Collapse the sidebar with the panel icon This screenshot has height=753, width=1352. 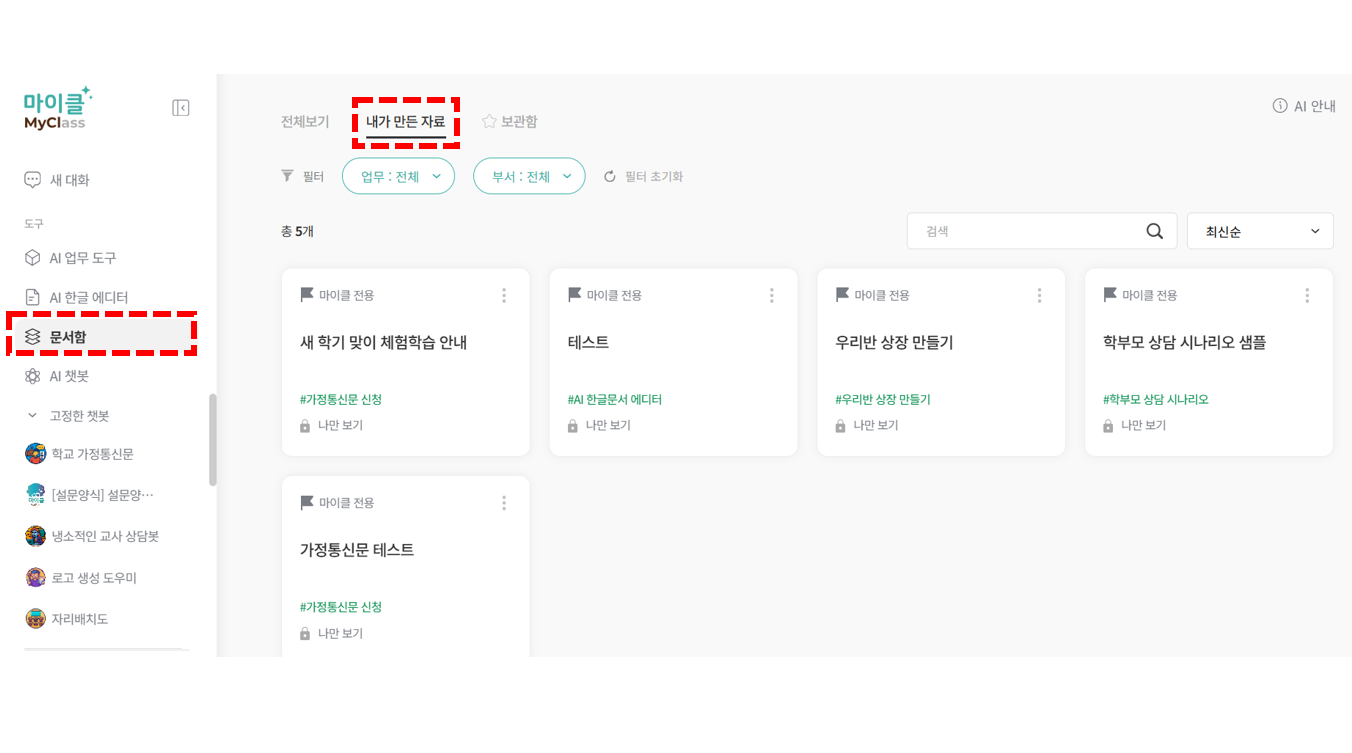point(181,108)
